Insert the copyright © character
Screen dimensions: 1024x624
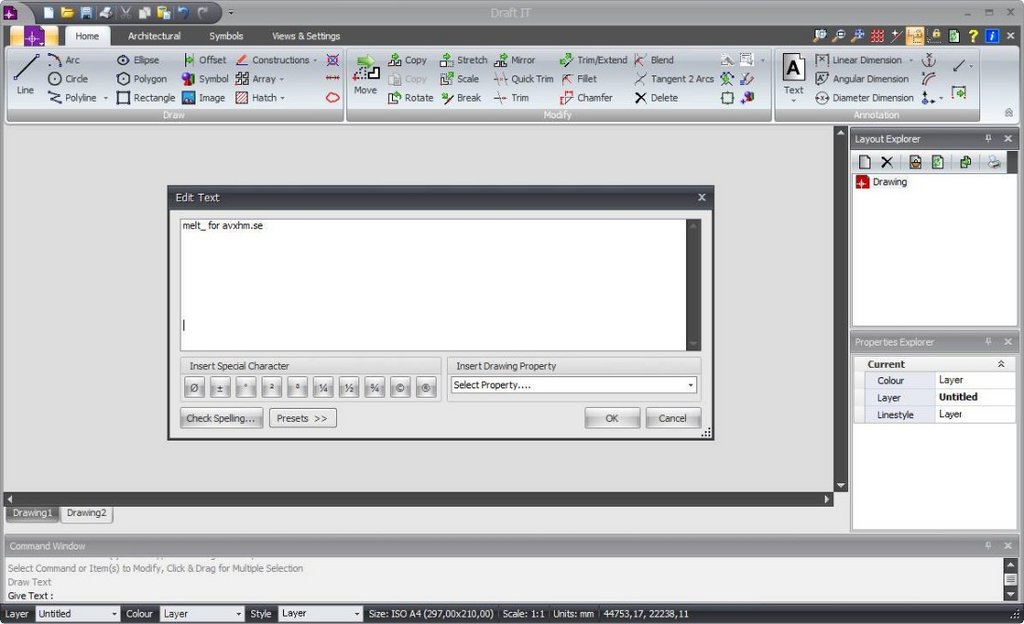click(400, 388)
